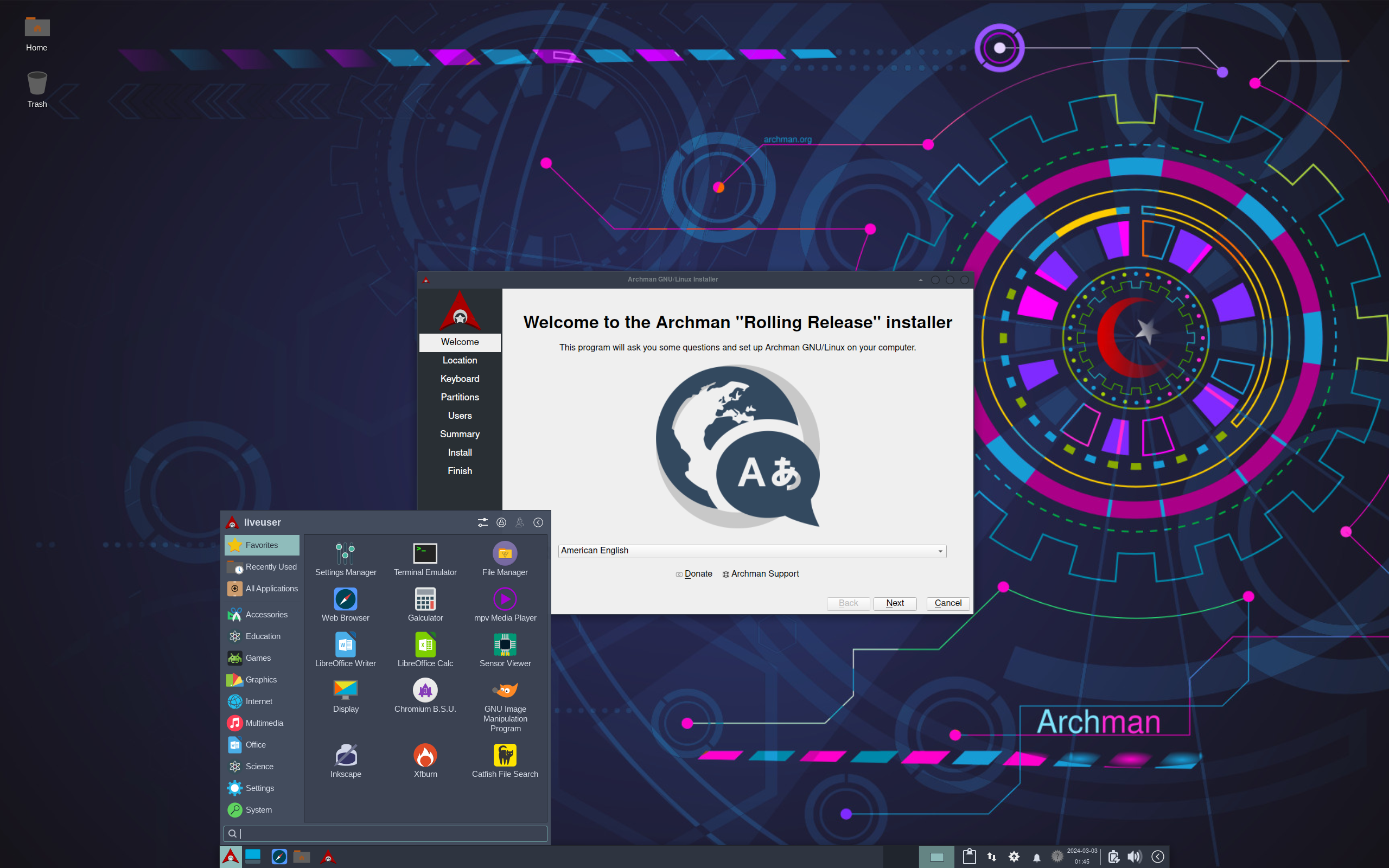Open the Donate link
The width and height of the screenshot is (1389, 868).
point(693,573)
